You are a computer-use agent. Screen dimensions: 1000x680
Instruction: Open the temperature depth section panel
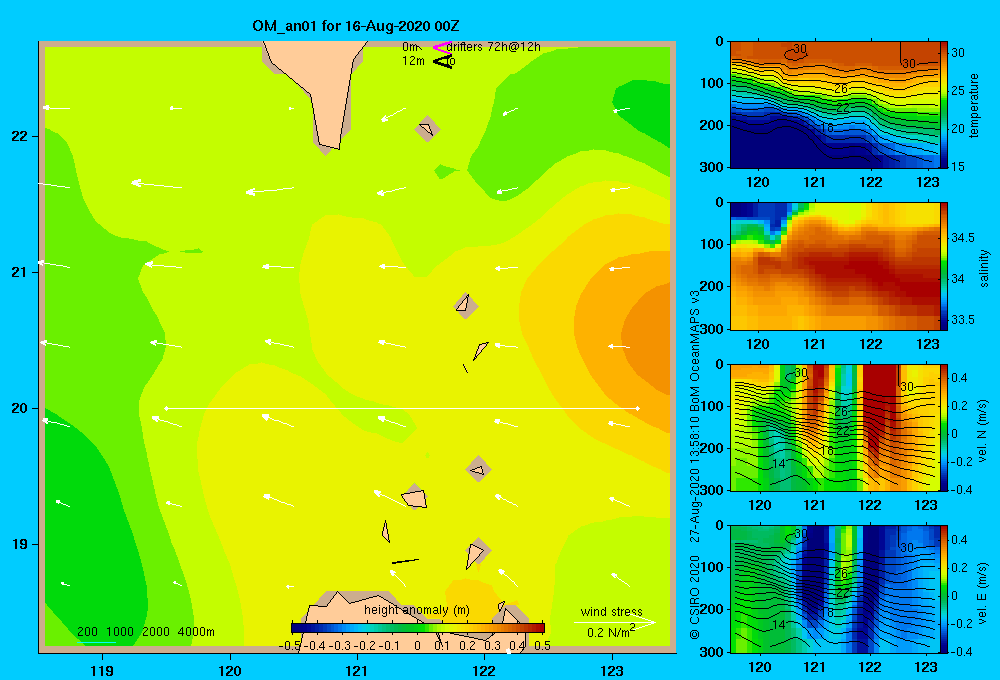click(835, 104)
